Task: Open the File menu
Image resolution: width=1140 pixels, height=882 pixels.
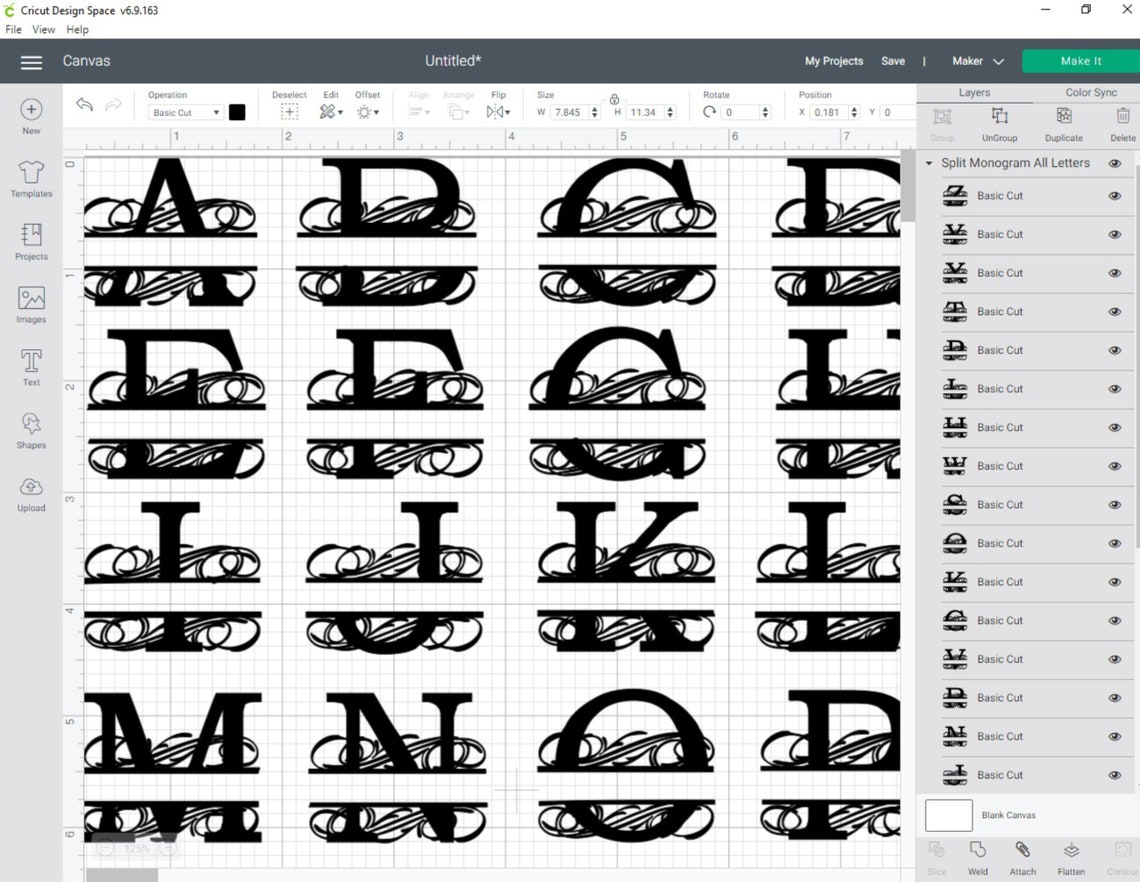Action: click(x=13, y=29)
